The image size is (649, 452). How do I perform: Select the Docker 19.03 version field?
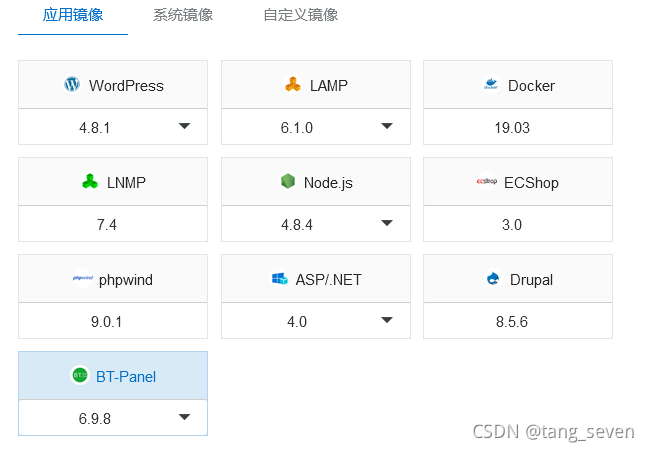tap(518, 127)
